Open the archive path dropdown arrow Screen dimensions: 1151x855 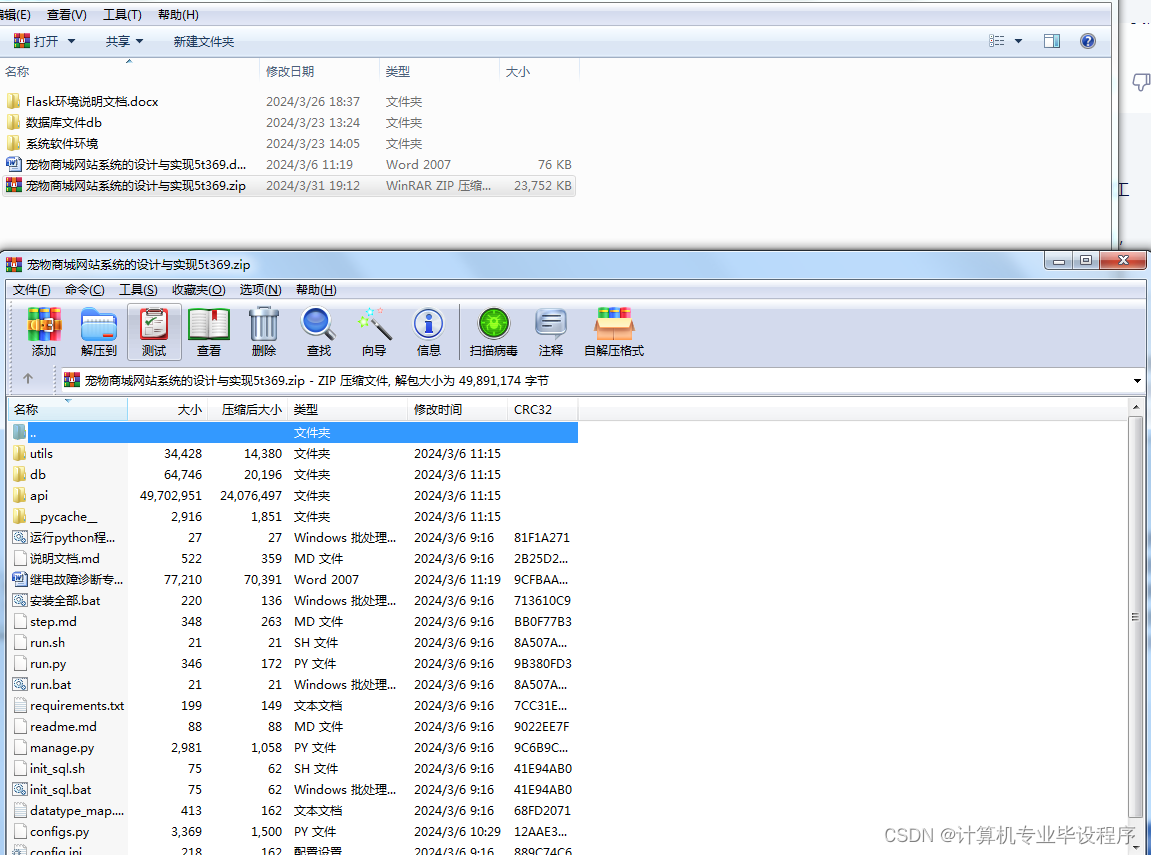[x=1137, y=380]
